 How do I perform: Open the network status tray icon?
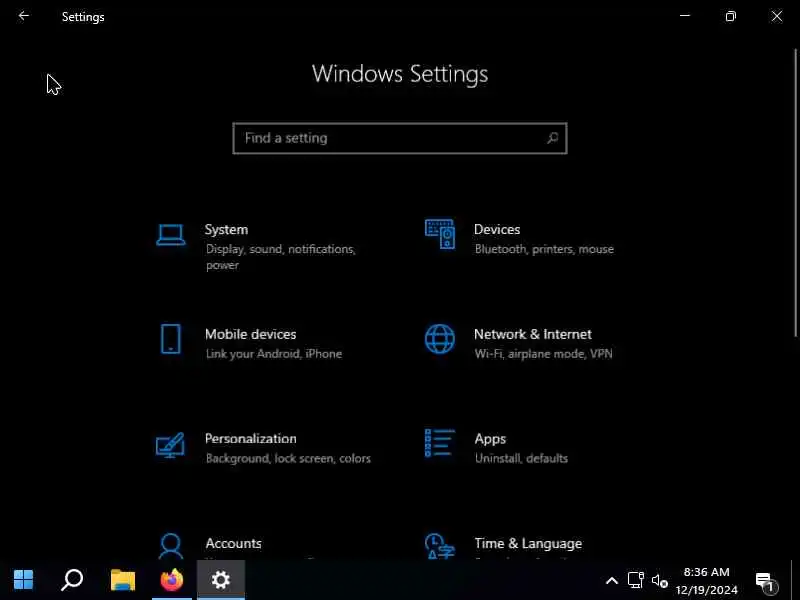(x=636, y=580)
